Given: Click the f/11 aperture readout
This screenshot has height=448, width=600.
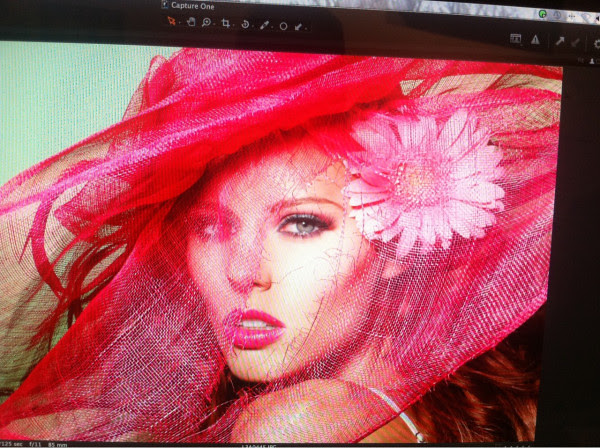Looking at the screenshot, I should click(35, 444).
